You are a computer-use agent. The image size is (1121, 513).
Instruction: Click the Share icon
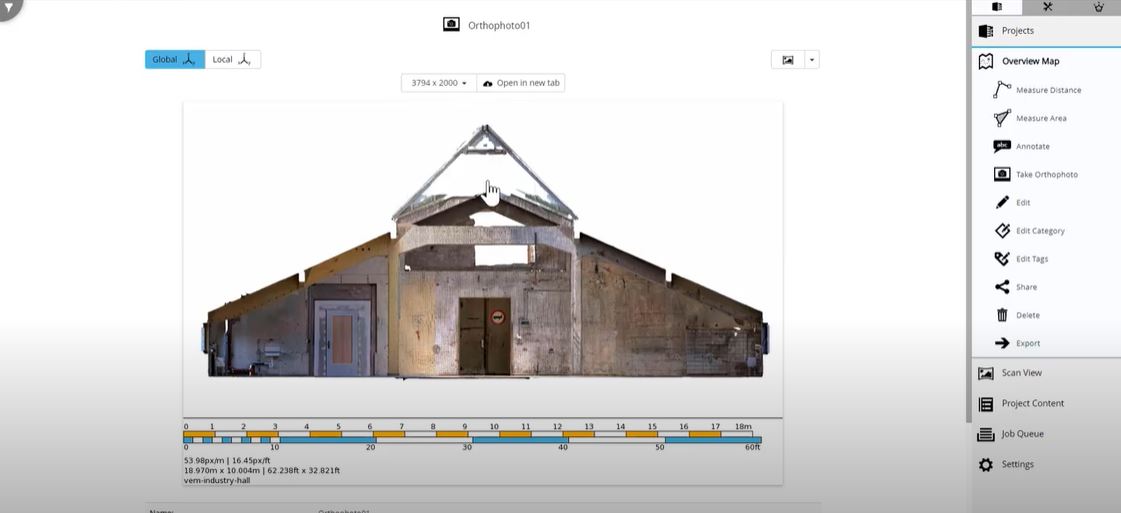pos(1002,287)
